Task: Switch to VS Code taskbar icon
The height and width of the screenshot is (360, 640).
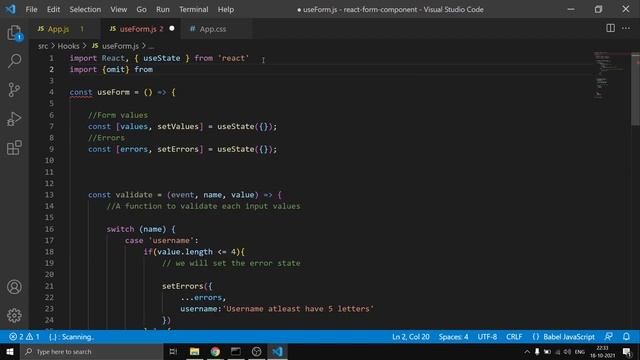Action: click(x=277, y=351)
